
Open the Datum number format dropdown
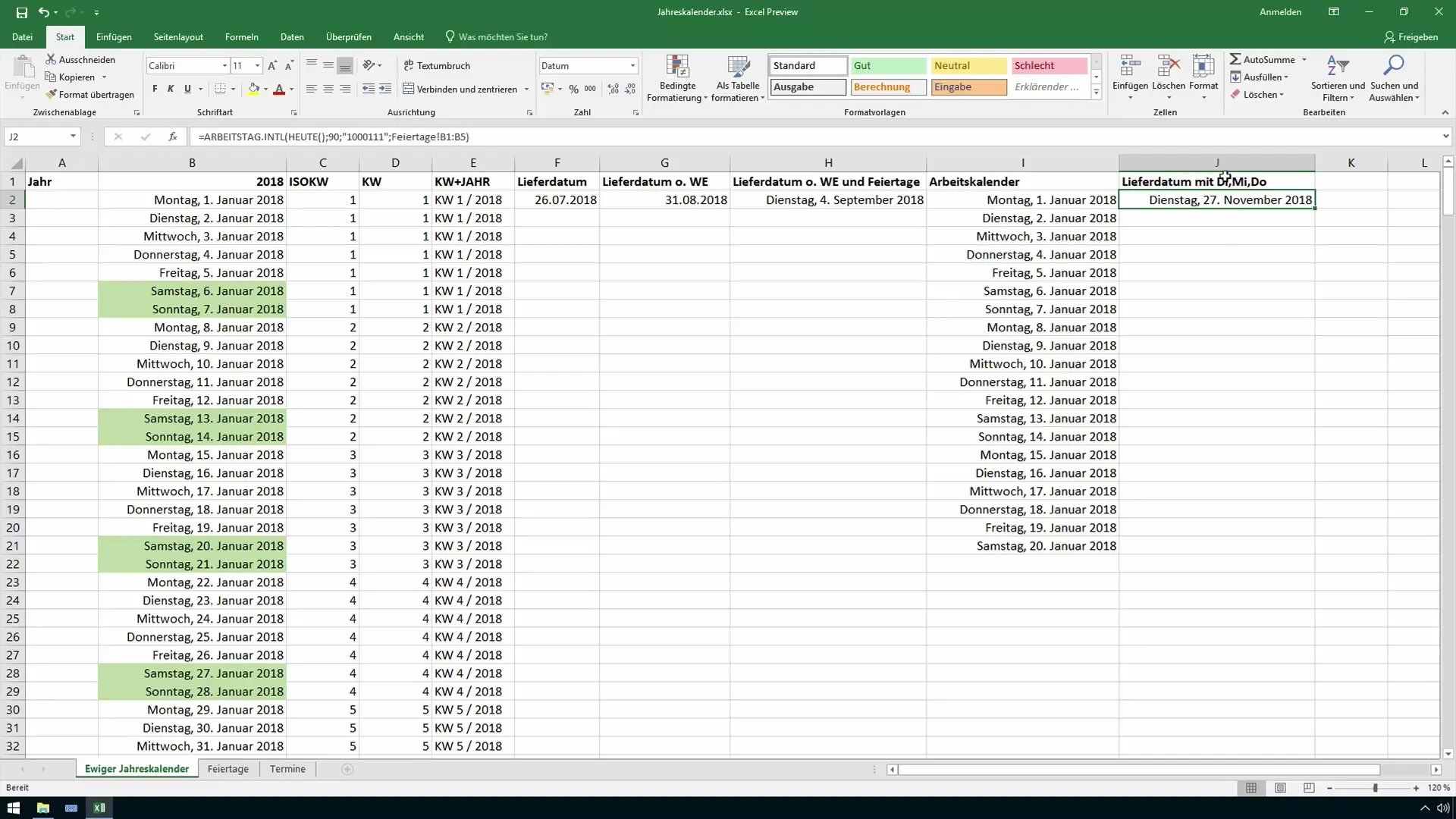[632, 66]
